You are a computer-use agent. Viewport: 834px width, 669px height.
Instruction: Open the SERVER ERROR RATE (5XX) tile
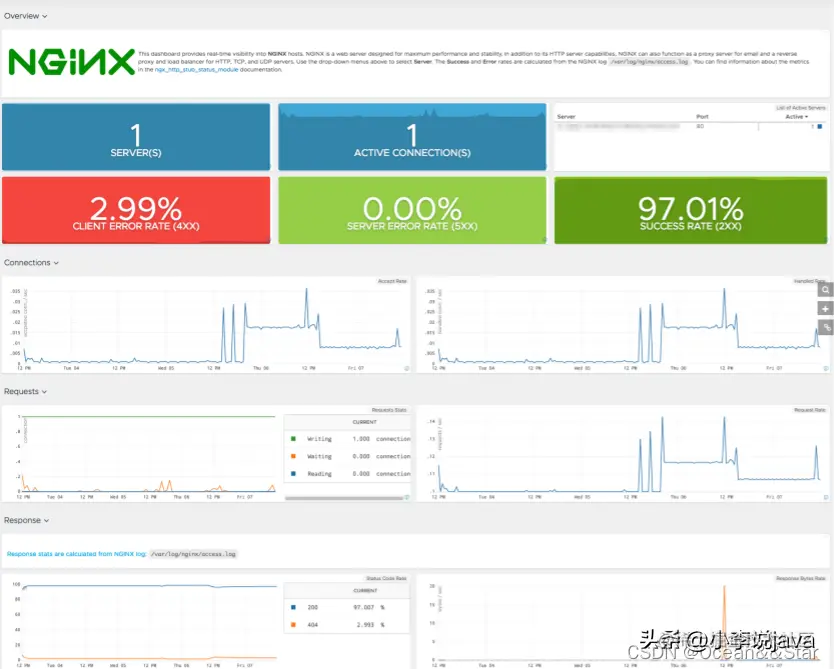coord(412,211)
